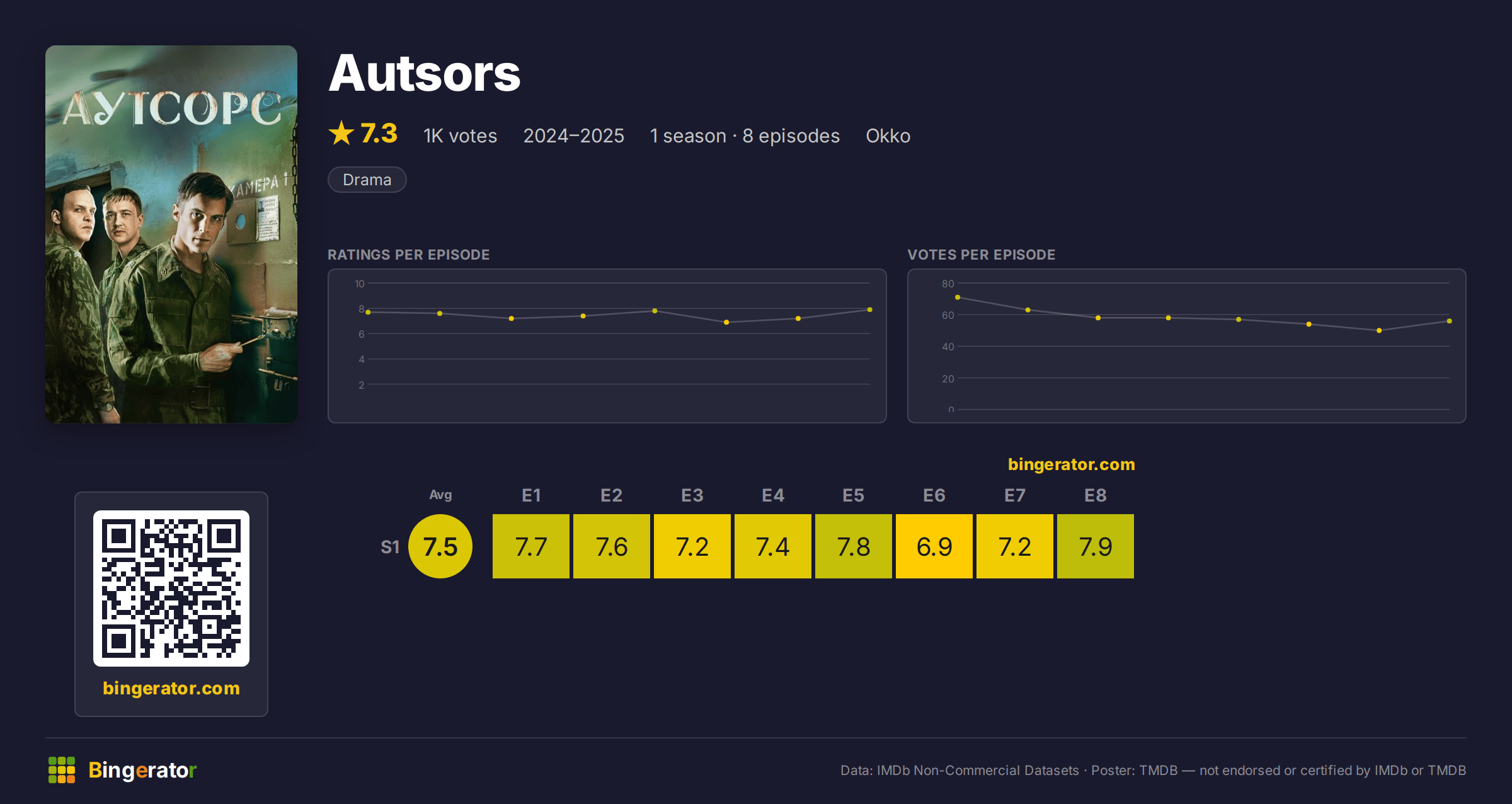The width and height of the screenshot is (1512, 804).
Task: Click the Bingerator grid logo icon
Action: pyautogui.click(x=62, y=770)
